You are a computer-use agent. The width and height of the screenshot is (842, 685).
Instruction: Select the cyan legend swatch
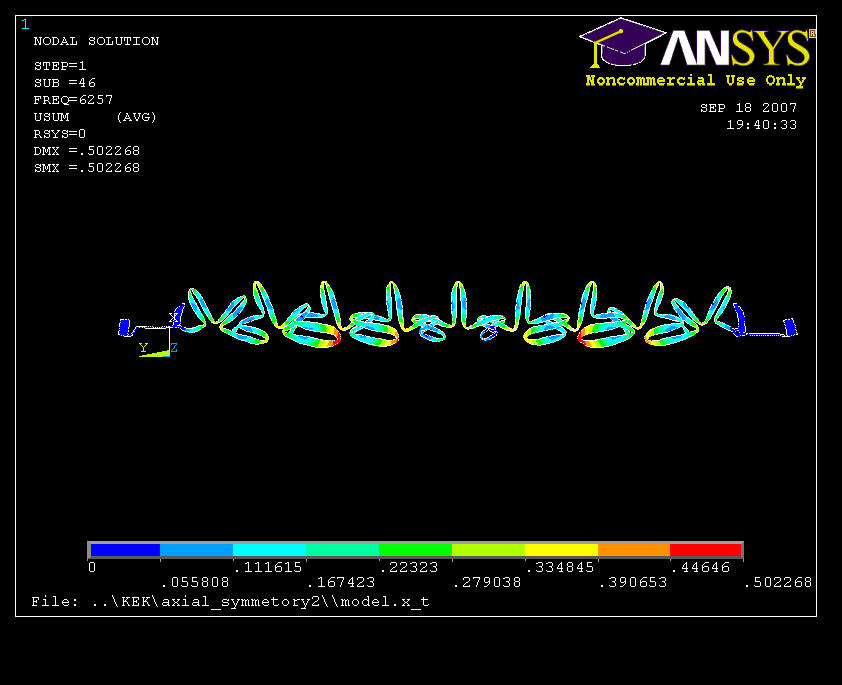270,550
